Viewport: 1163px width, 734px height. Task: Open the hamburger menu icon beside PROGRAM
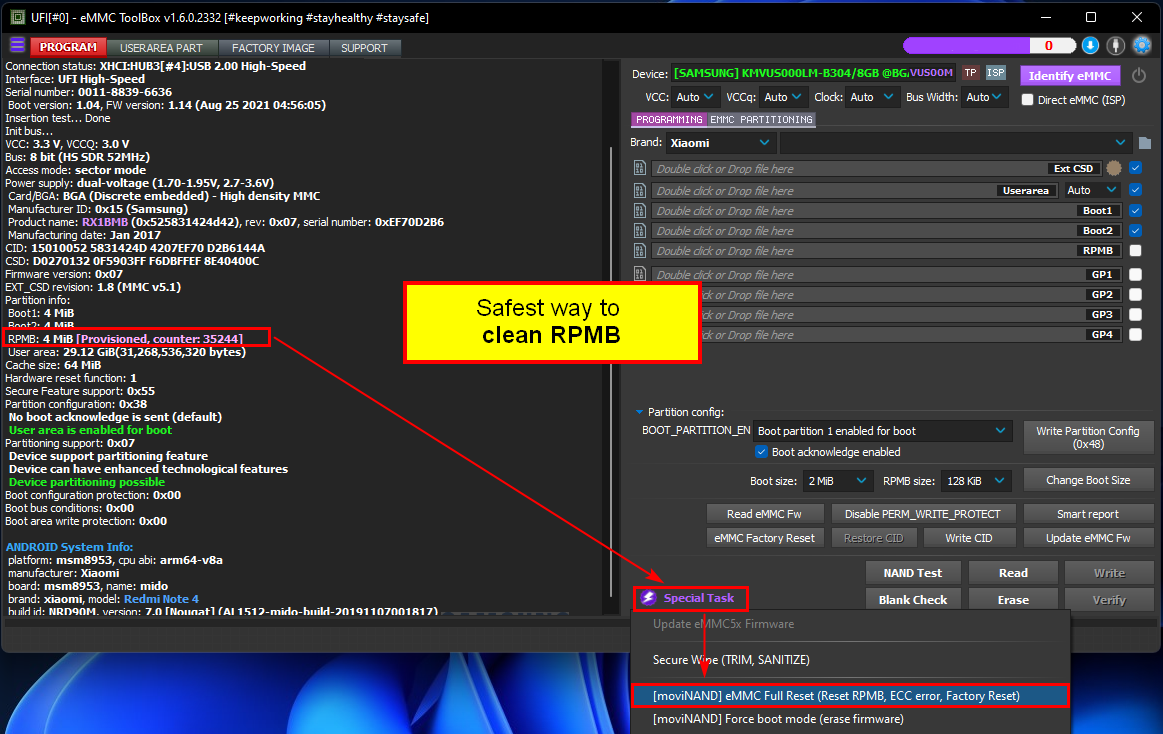[x=17, y=46]
